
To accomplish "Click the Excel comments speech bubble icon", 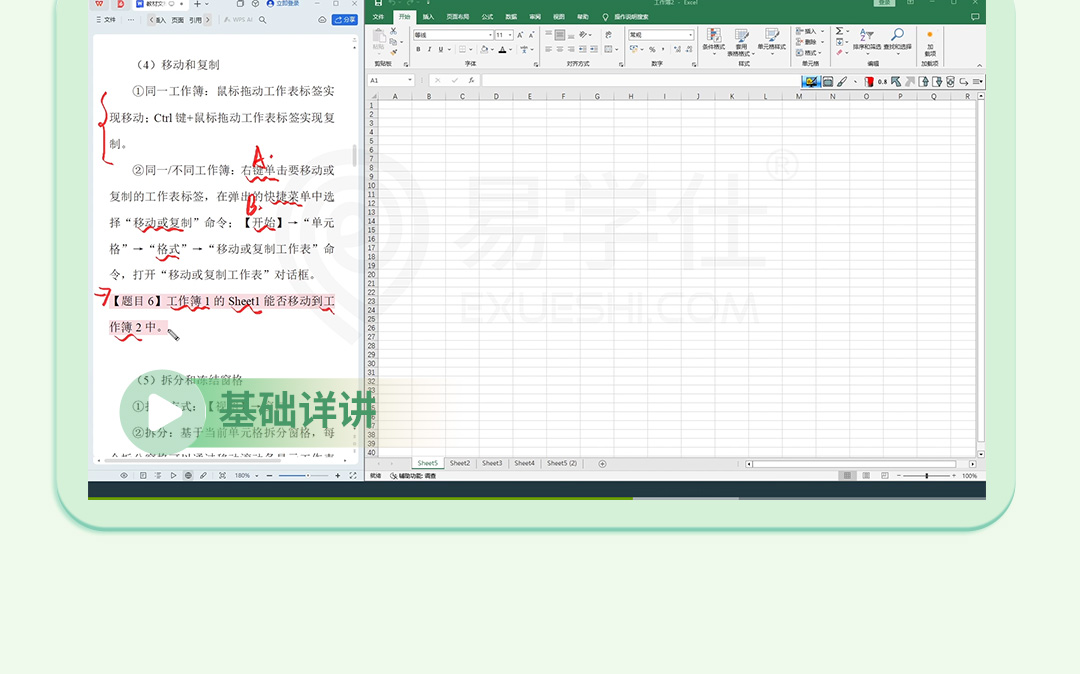I will coord(975,17).
